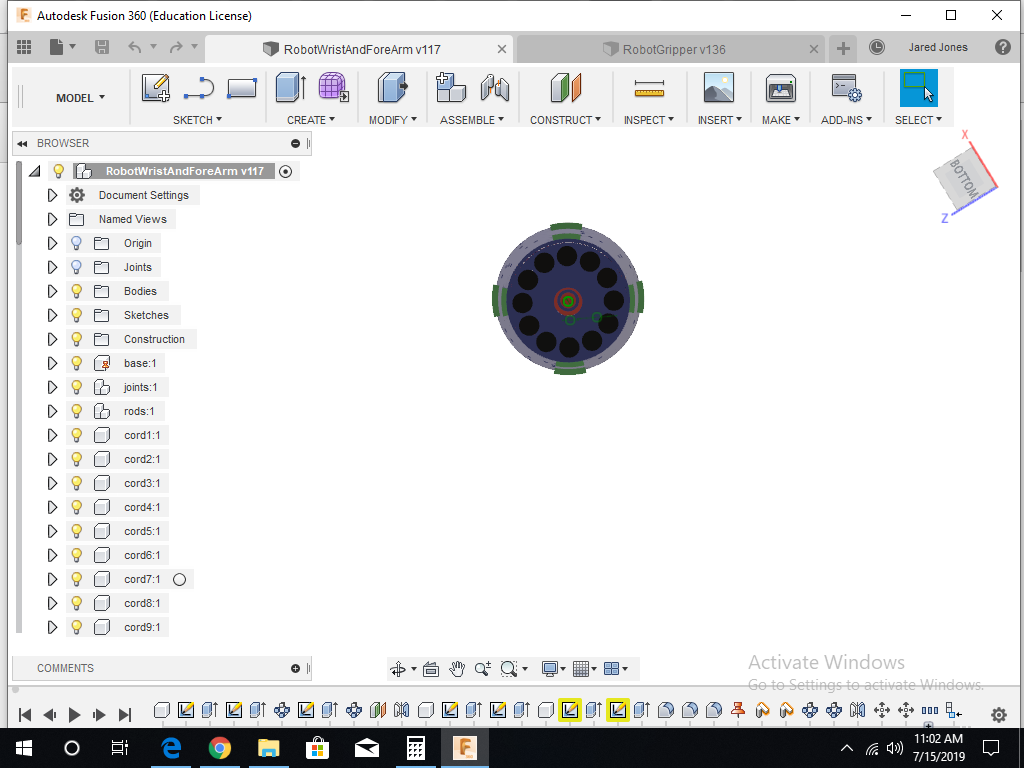Viewport: 1024px width, 768px height.
Task: Open the CONSTRUCT menu
Action: pyautogui.click(x=565, y=120)
